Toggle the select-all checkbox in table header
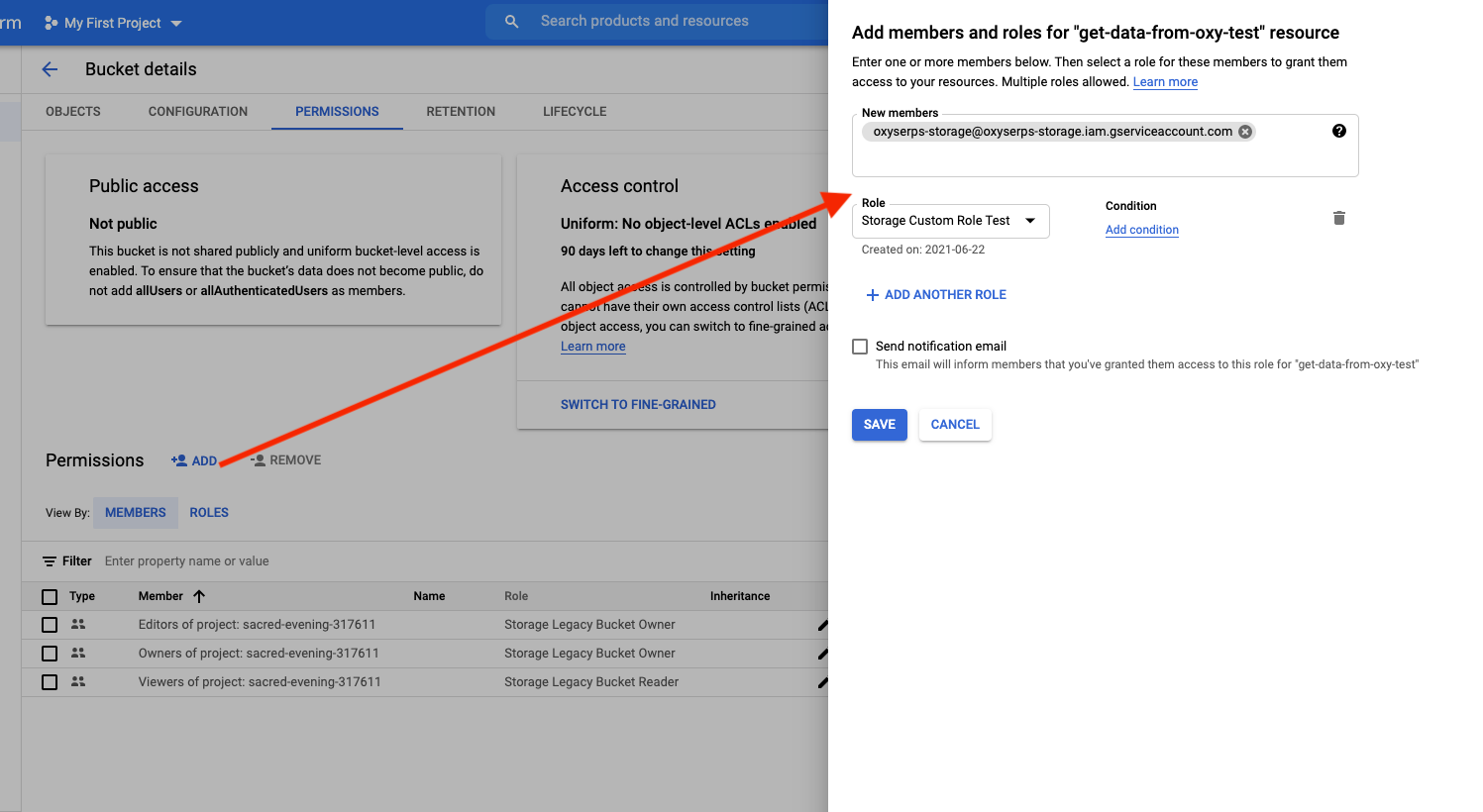The image size is (1483, 812). click(50, 596)
